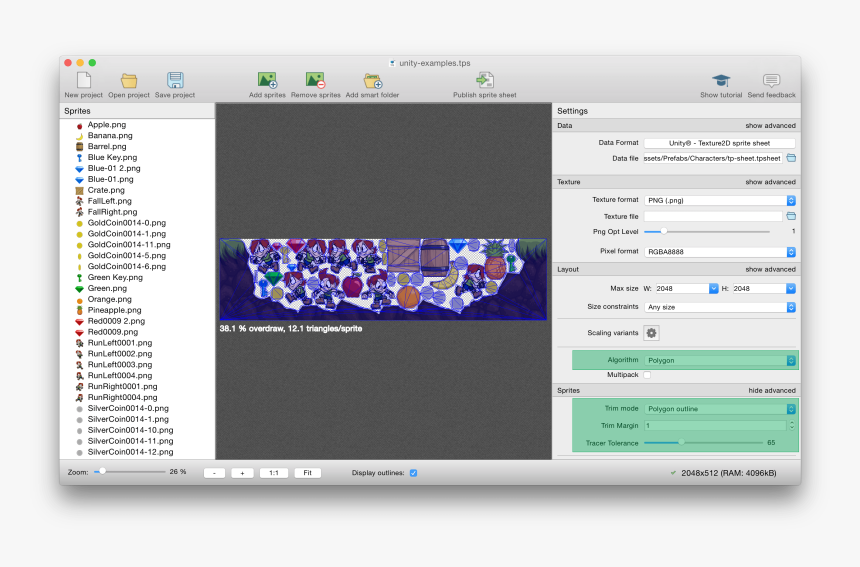
Task: Click the Tracer Tolerance slider
Action: click(x=703, y=443)
